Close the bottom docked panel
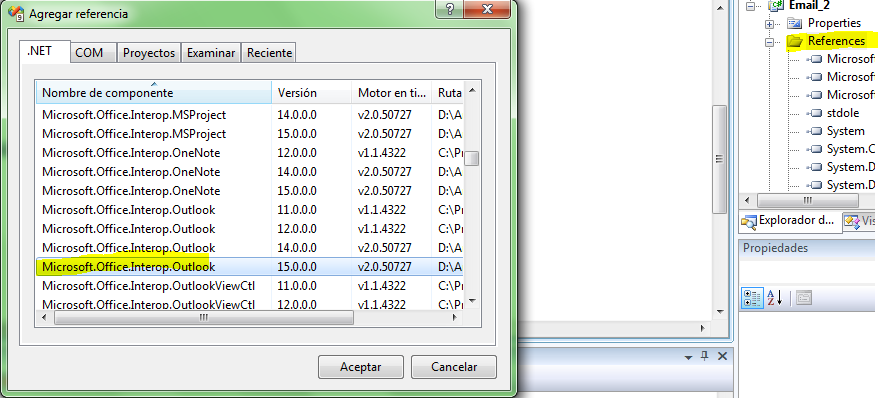878x398 pixels. (722, 356)
